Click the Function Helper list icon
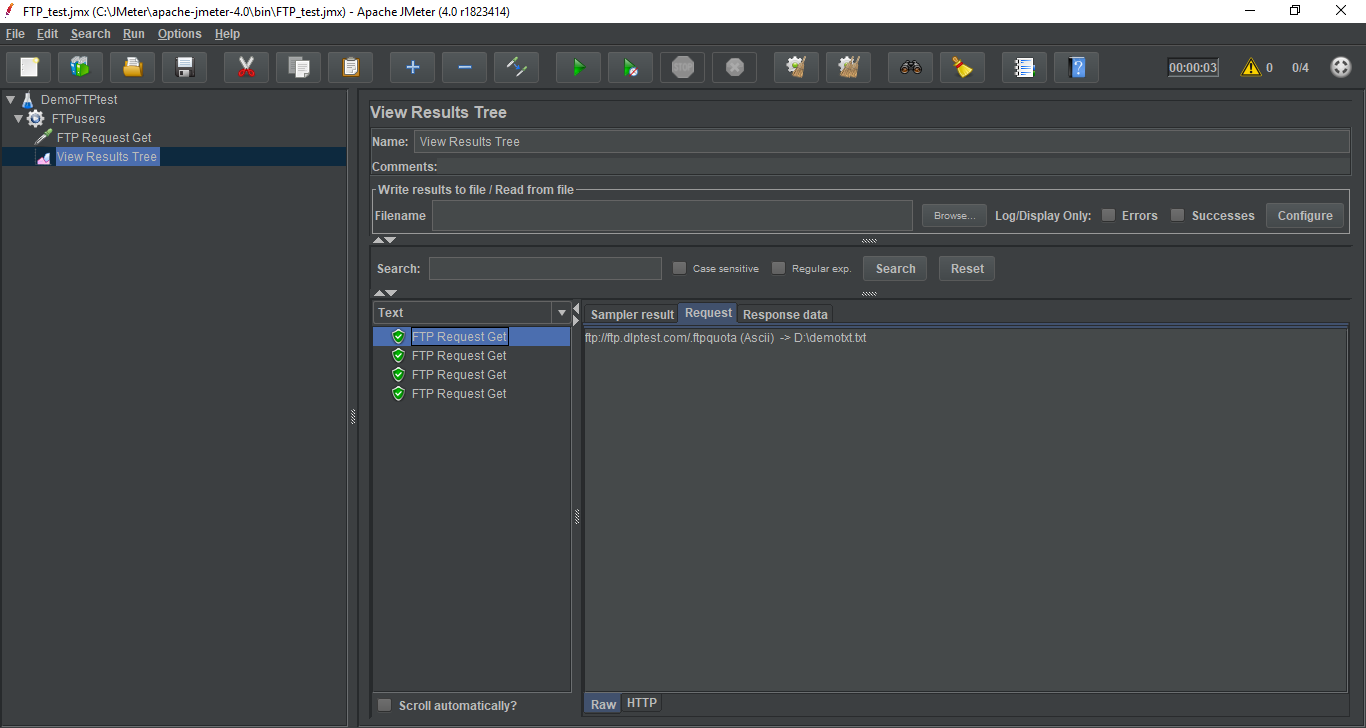The image size is (1366, 728). [1024, 68]
